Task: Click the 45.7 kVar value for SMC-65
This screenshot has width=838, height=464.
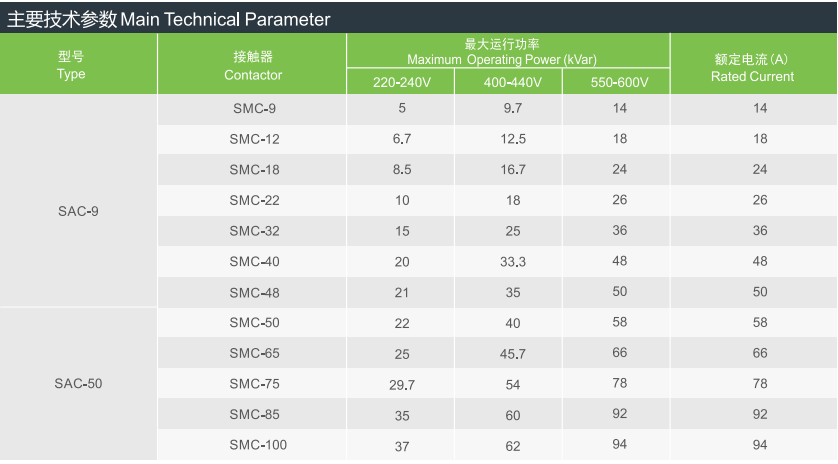Action: point(513,354)
